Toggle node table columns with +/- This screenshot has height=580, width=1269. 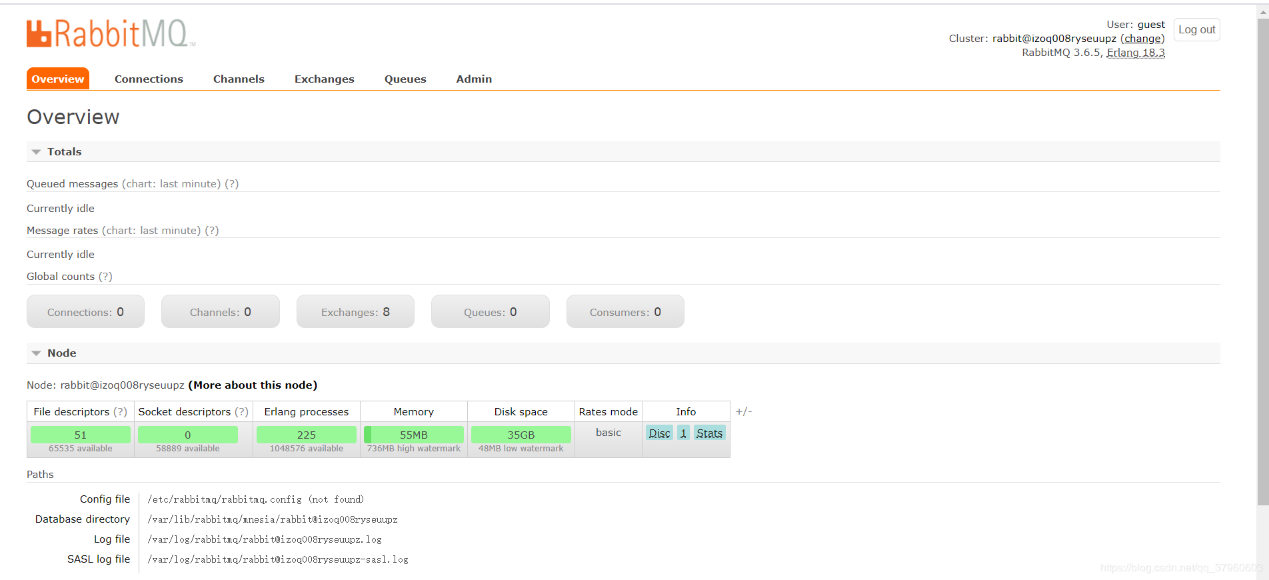tap(743, 411)
